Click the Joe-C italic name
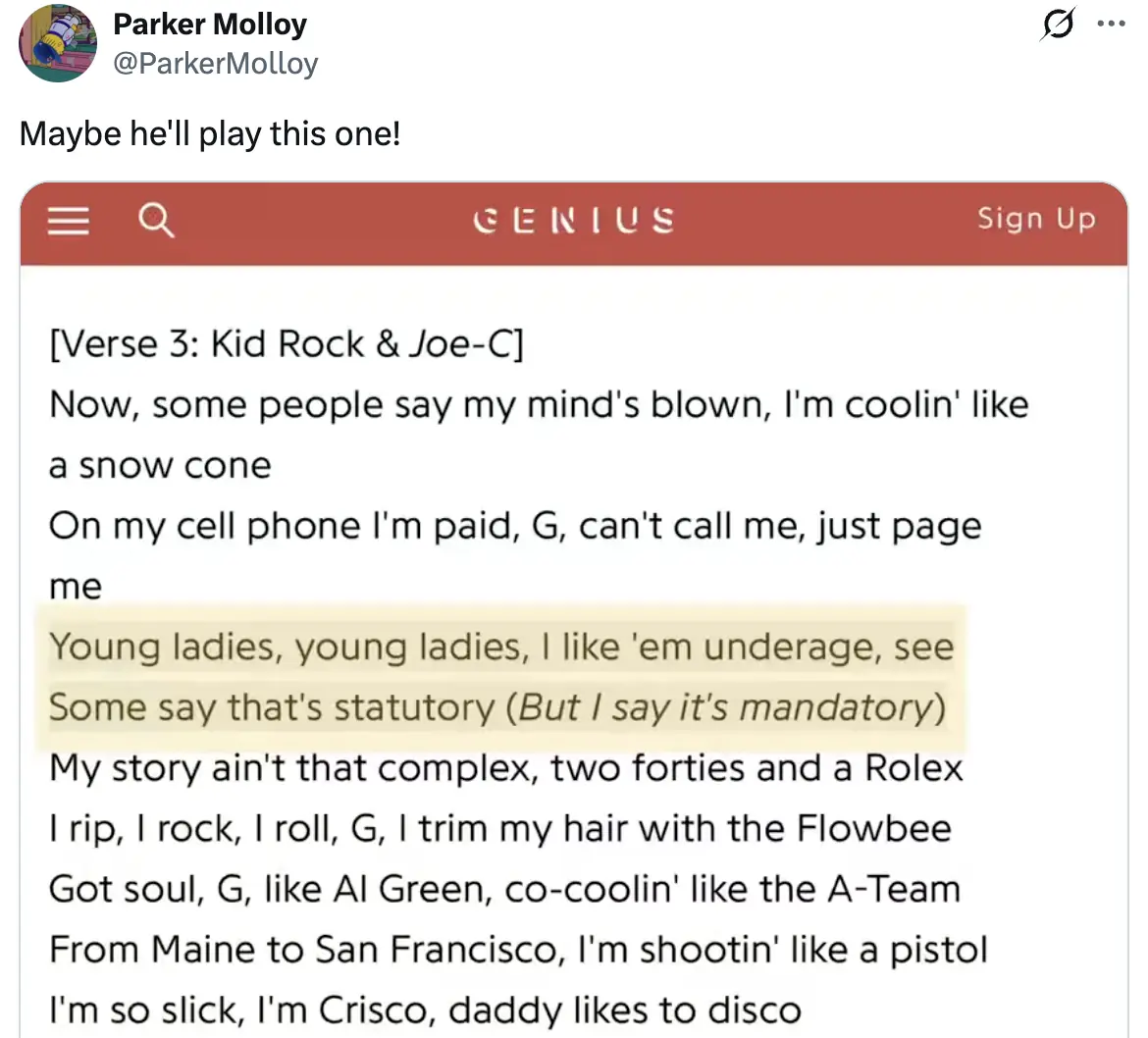Viewport: 1148px width, 1038px height. 459,344
